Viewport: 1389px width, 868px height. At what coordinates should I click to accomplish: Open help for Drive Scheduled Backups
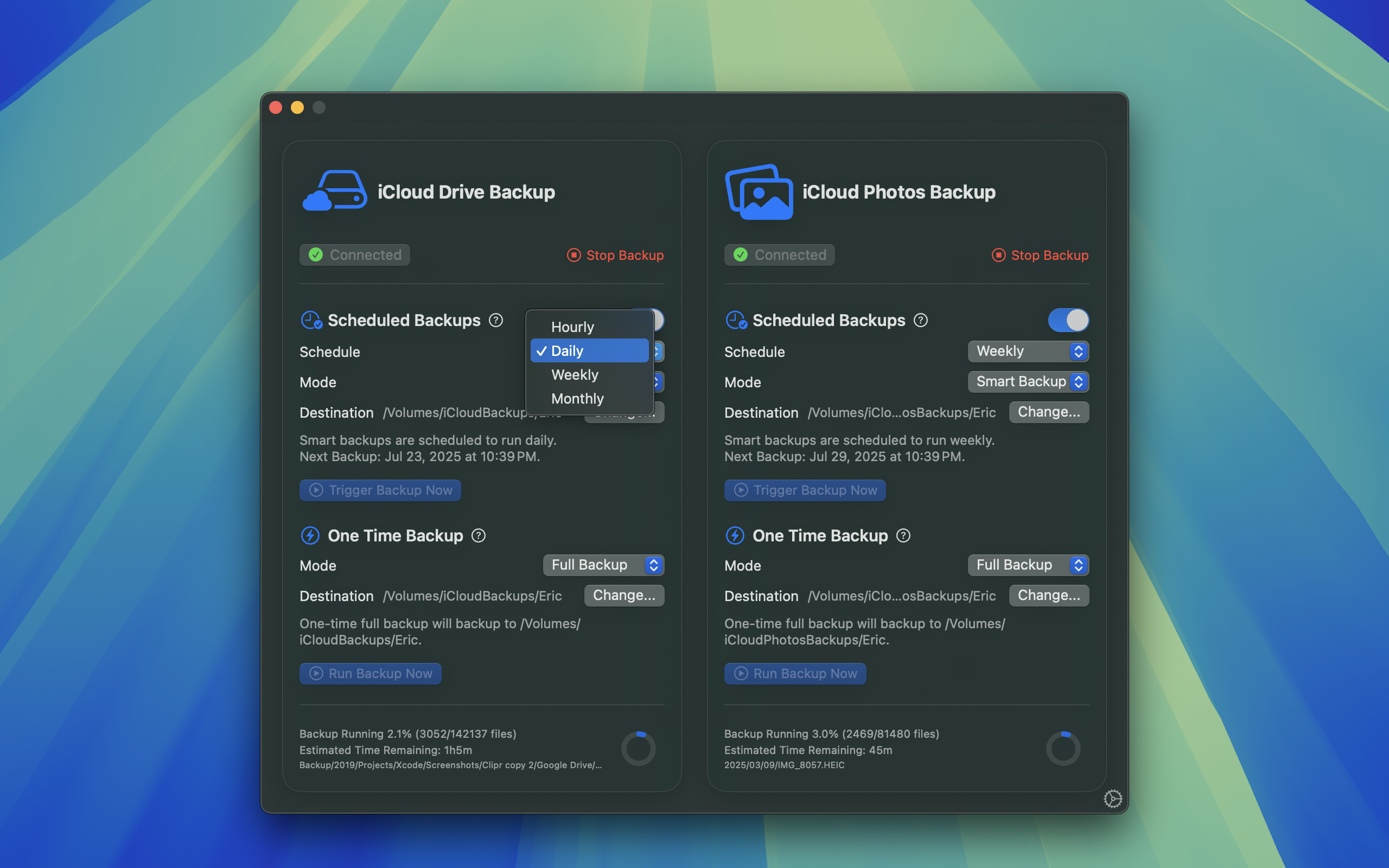(496, 320)
